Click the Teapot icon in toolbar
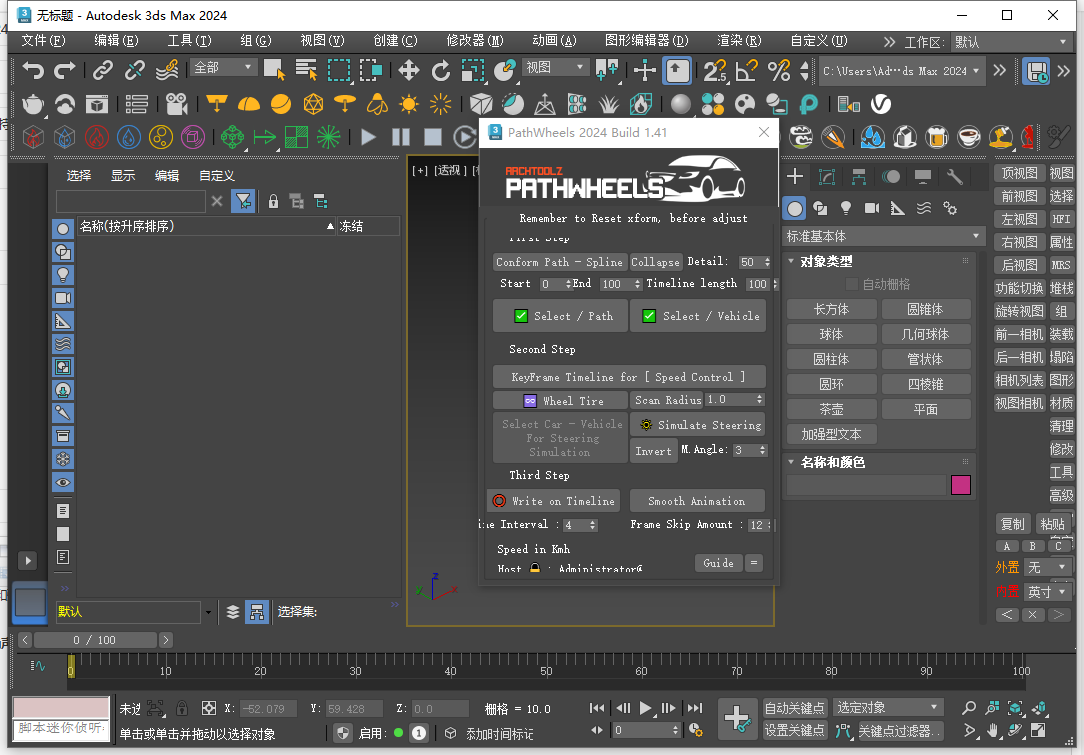The width and height of the screenshot is (1084, 755). pyautogui.click(x=32, y=104)
